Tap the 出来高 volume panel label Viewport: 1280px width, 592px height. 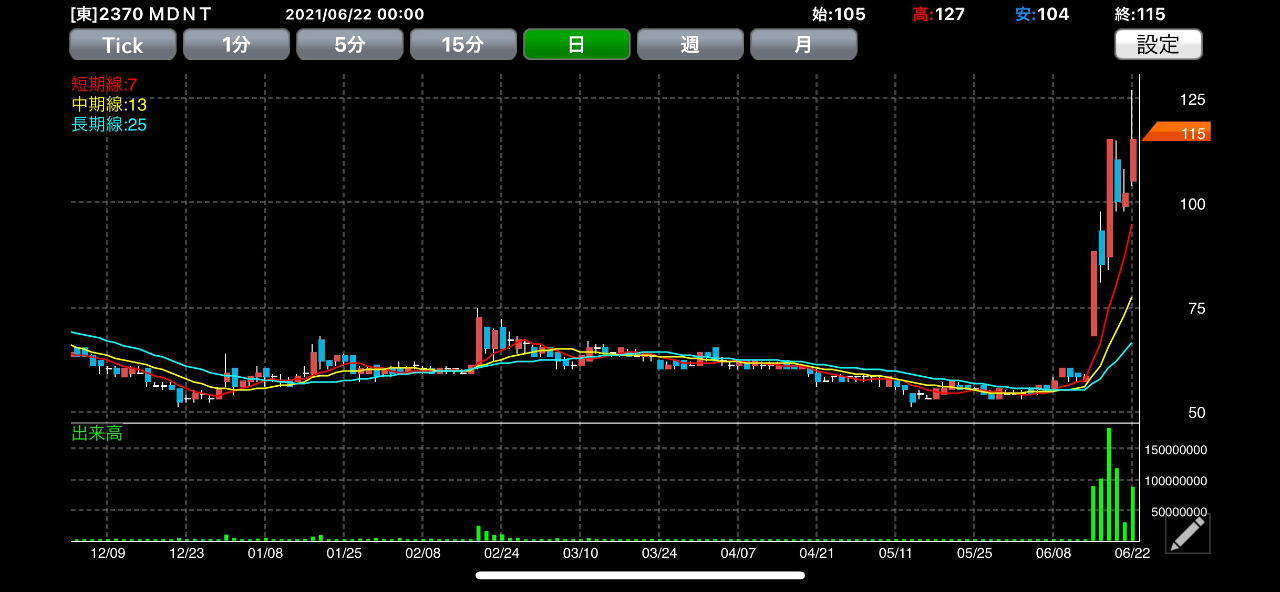point(97,433)
